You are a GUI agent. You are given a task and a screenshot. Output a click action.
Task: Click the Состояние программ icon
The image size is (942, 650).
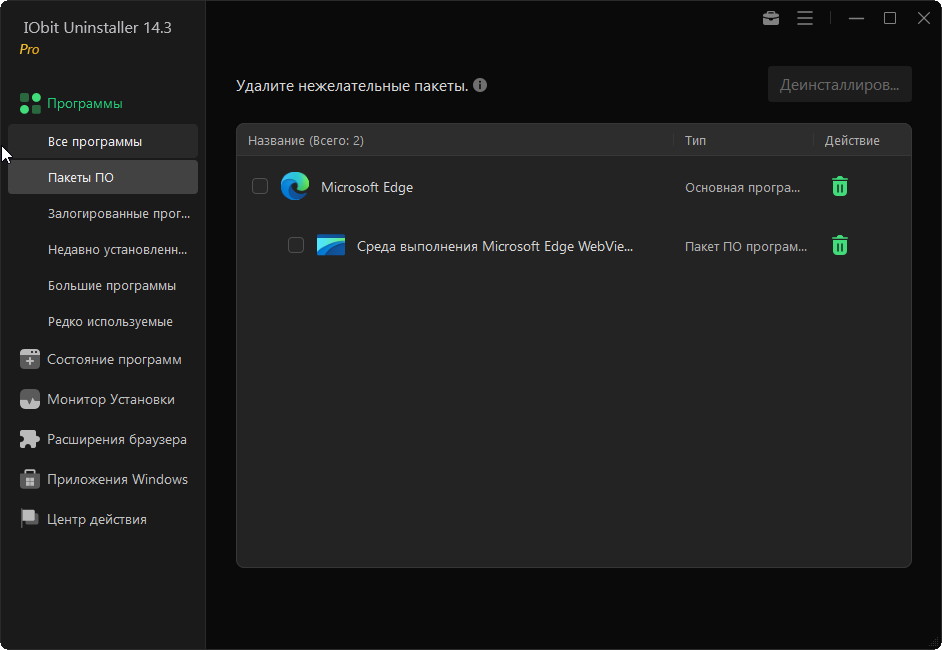(29, 359)
